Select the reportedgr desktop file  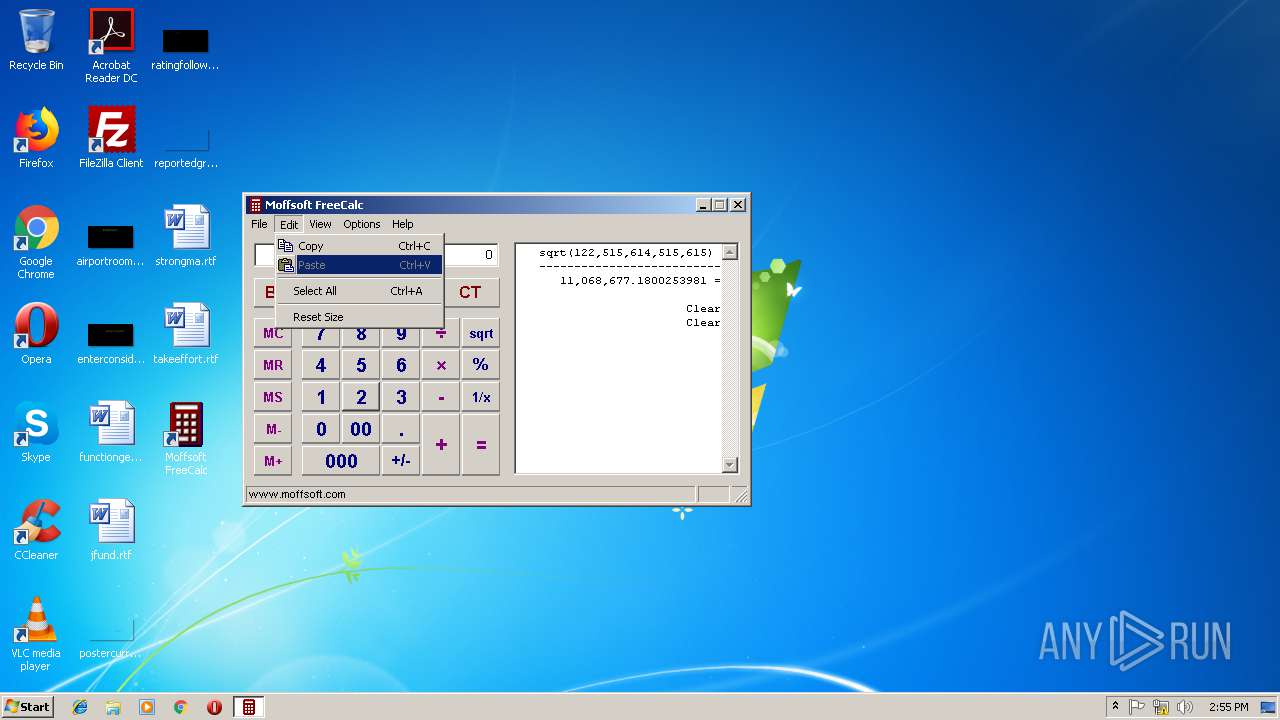[x=186, y=146]
